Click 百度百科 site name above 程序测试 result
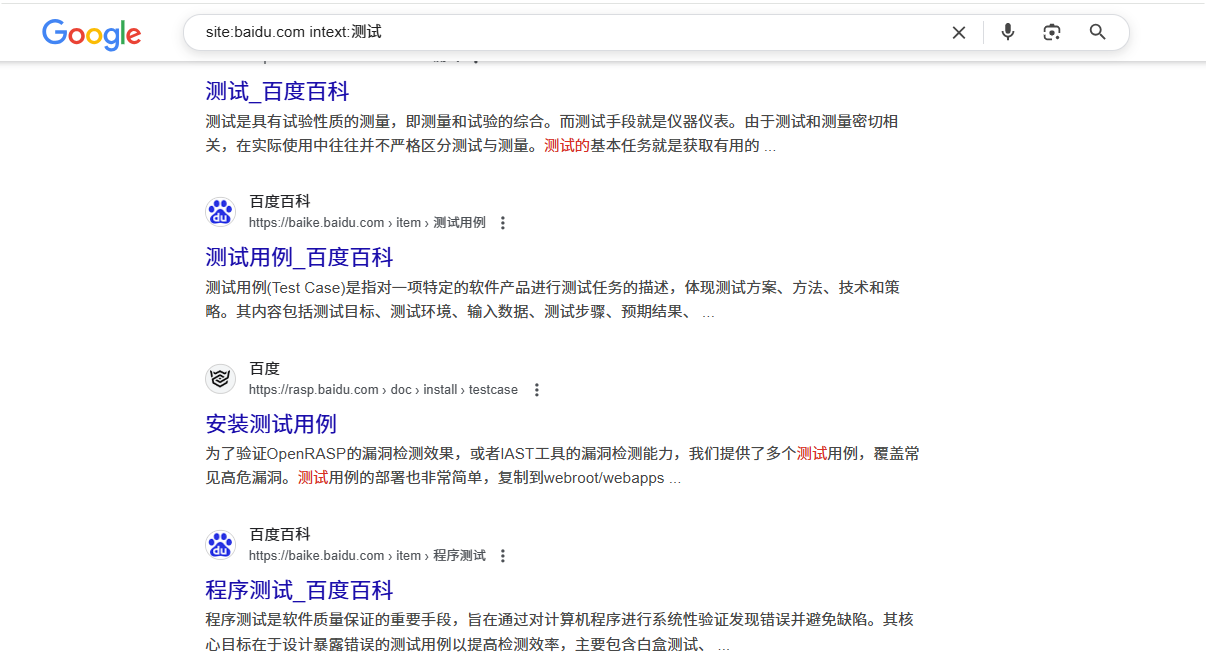 coord(280,535)
